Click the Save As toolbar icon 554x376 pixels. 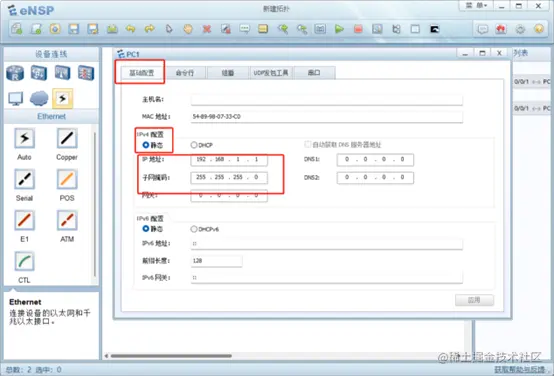coord(93,29)
